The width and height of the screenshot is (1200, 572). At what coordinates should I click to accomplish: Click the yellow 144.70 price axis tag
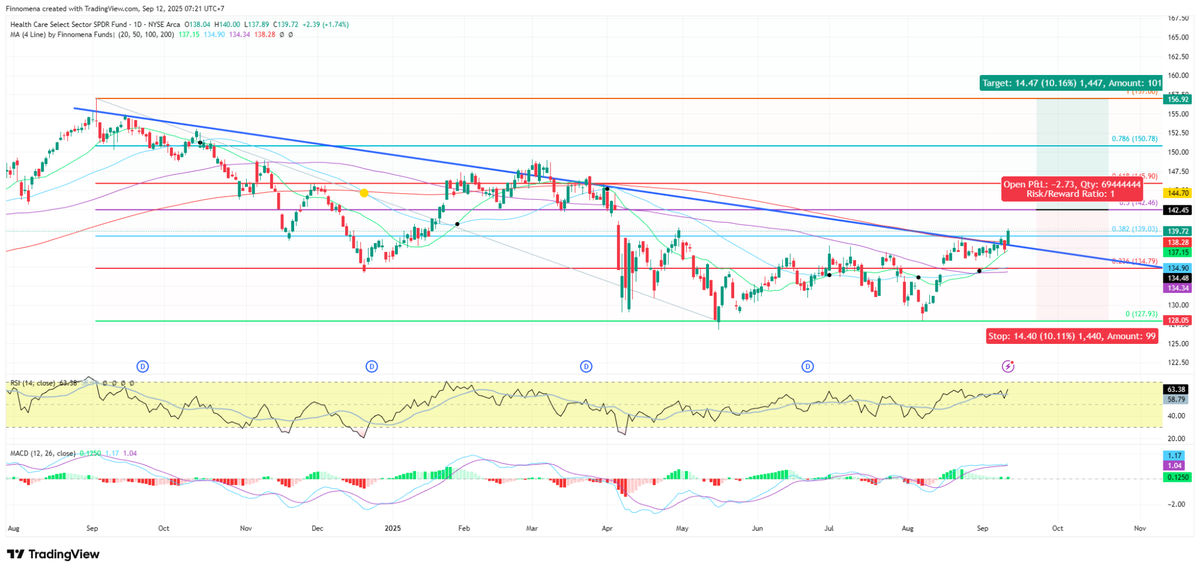click(1176, 192)
